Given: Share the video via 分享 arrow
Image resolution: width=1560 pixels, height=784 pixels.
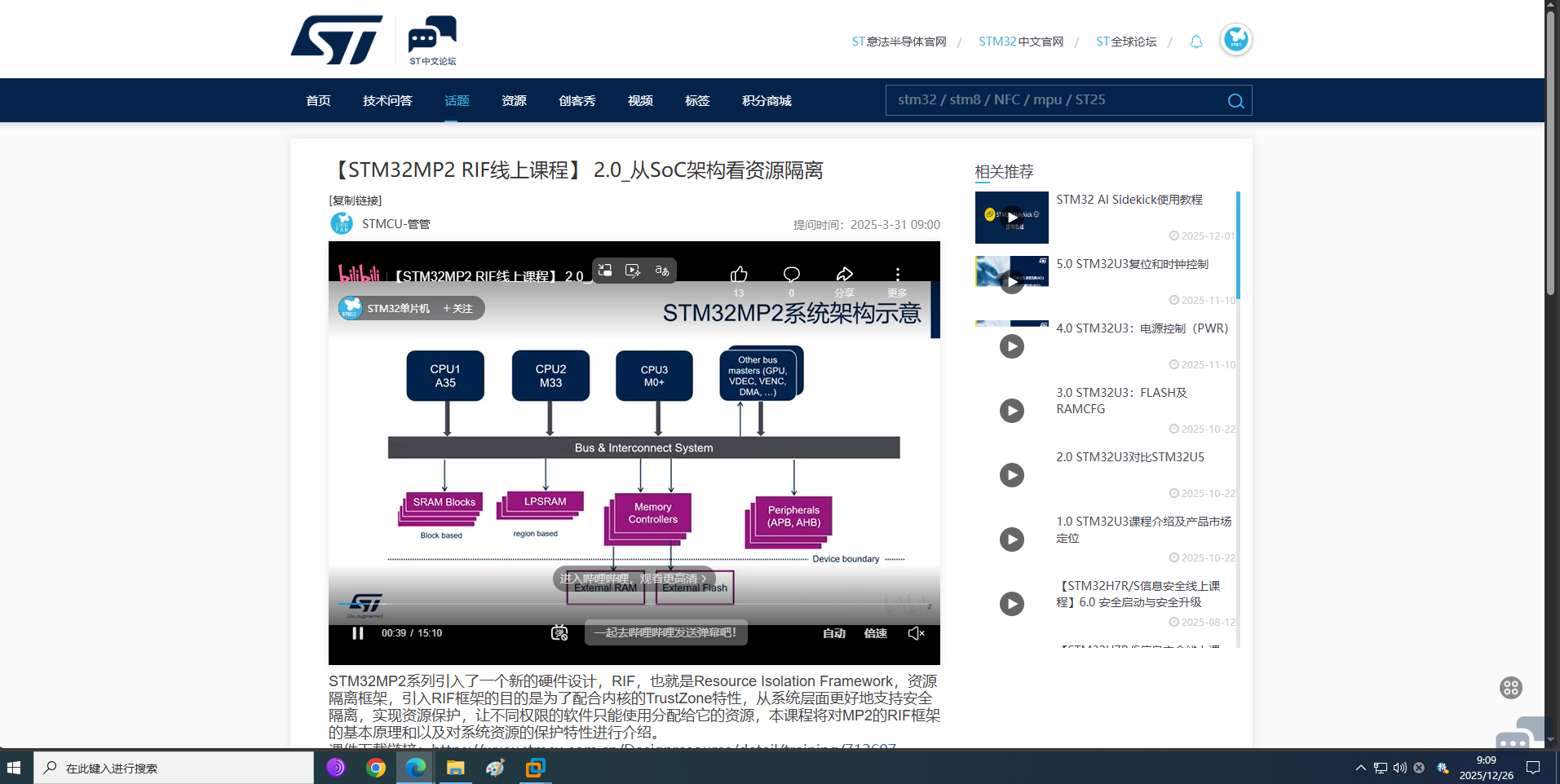Looking at the screenshot, I should pyautogui.click(x=844, y=275).
